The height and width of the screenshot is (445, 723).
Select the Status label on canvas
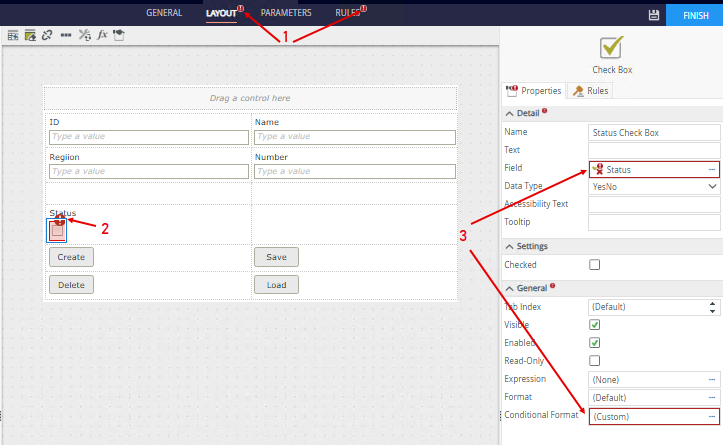(x=63, y=213)
